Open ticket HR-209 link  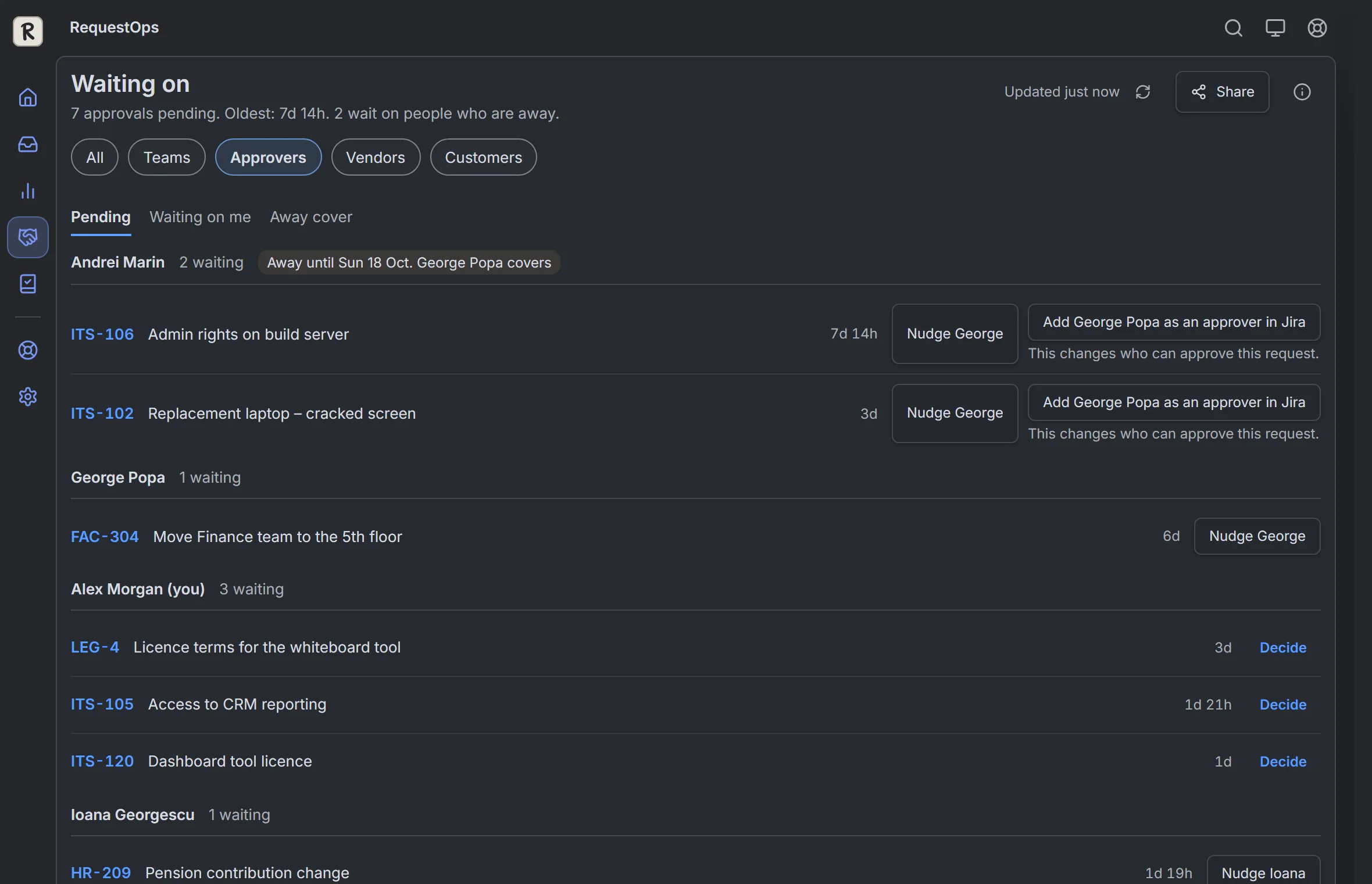101,873
